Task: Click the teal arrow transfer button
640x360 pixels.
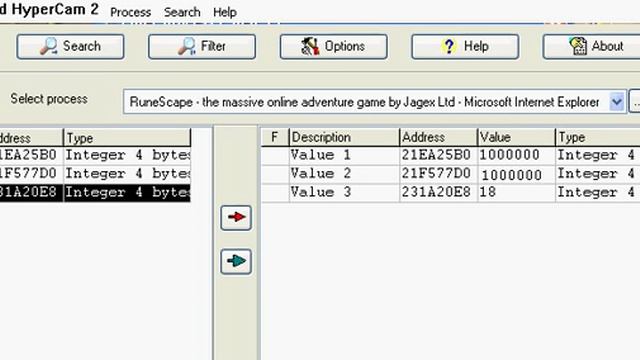Action: click(236, 262)
